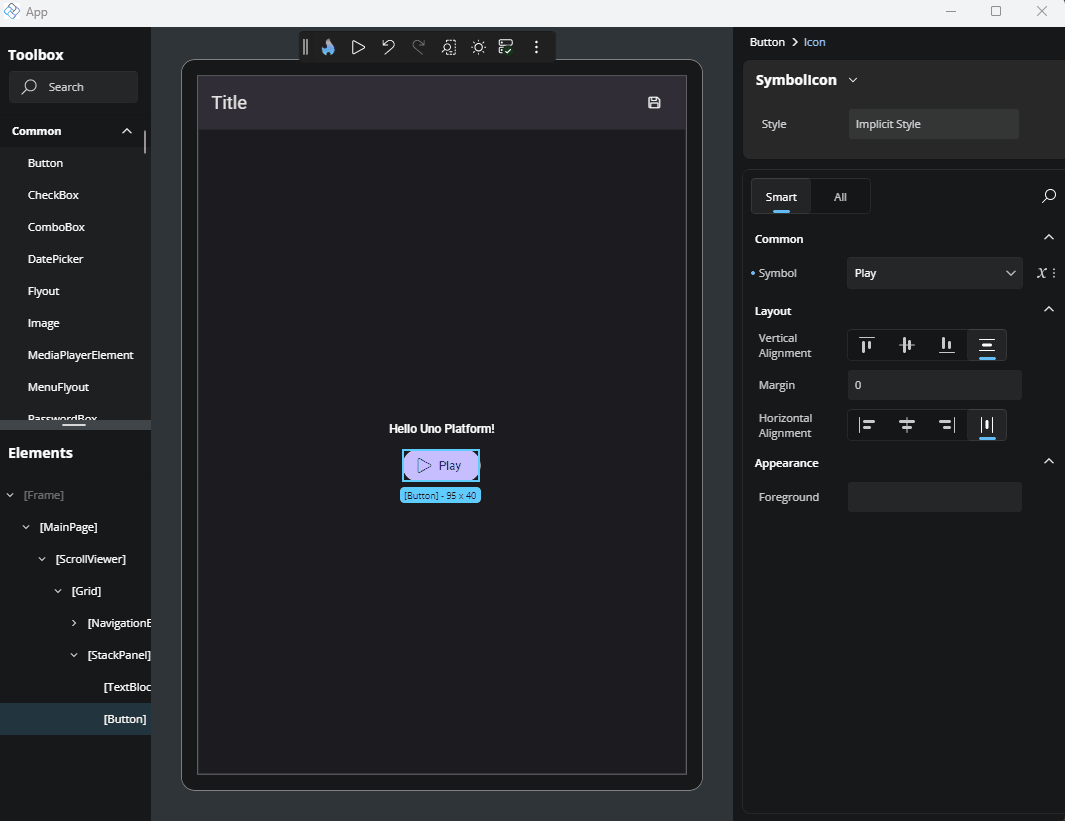Set vertical alignment to Center
The image size is (1065, 821).
coord(906,345)
